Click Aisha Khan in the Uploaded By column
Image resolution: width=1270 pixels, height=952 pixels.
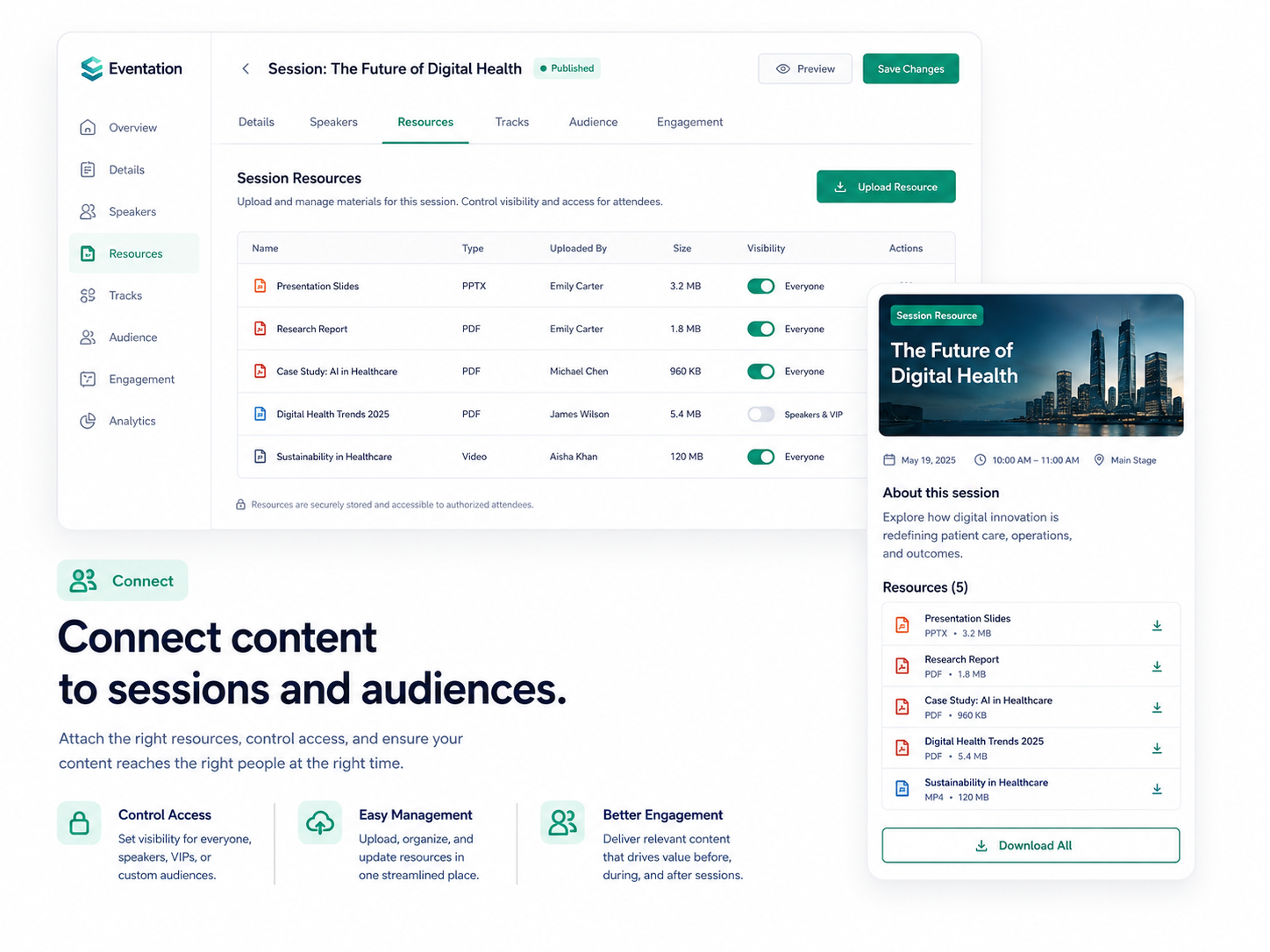574,457
